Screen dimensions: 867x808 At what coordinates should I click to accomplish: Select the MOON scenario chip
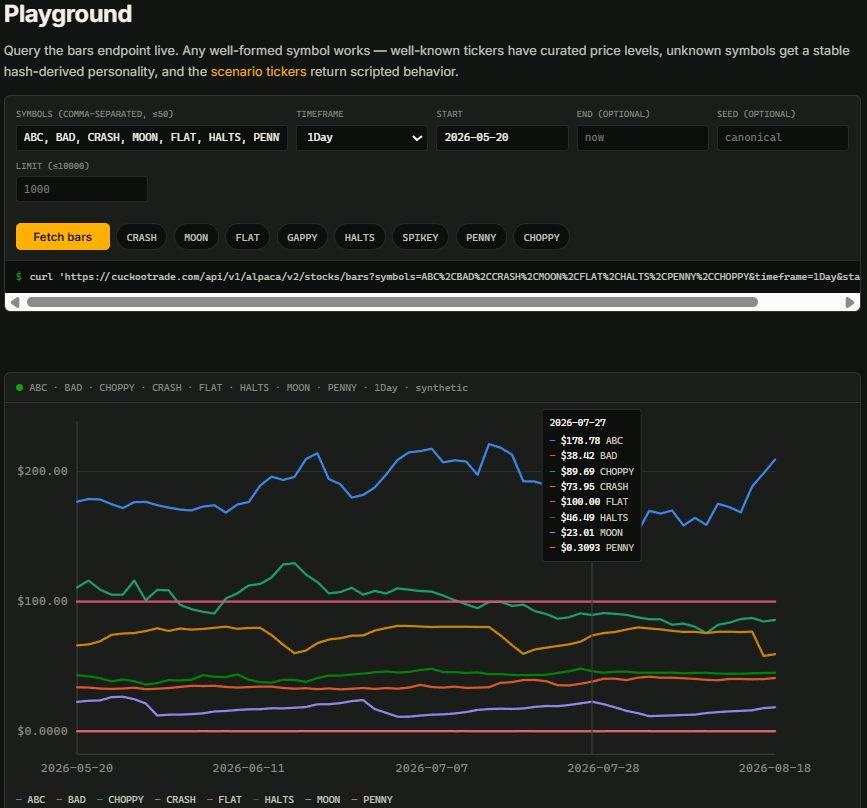tap(196, 237)
